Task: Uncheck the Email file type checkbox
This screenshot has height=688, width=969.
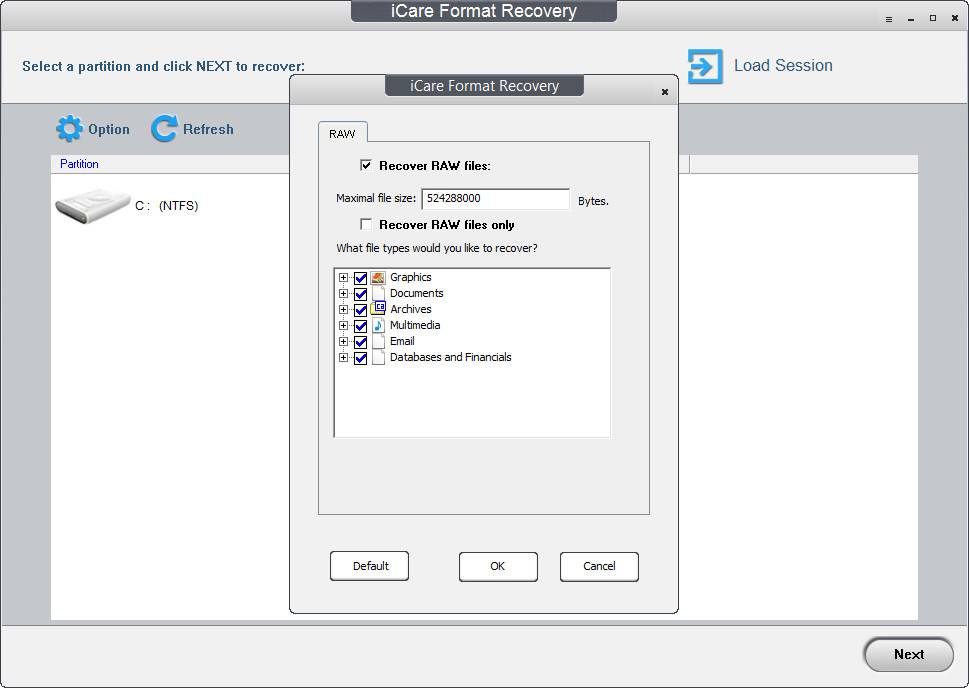Action: coord(361,342)
